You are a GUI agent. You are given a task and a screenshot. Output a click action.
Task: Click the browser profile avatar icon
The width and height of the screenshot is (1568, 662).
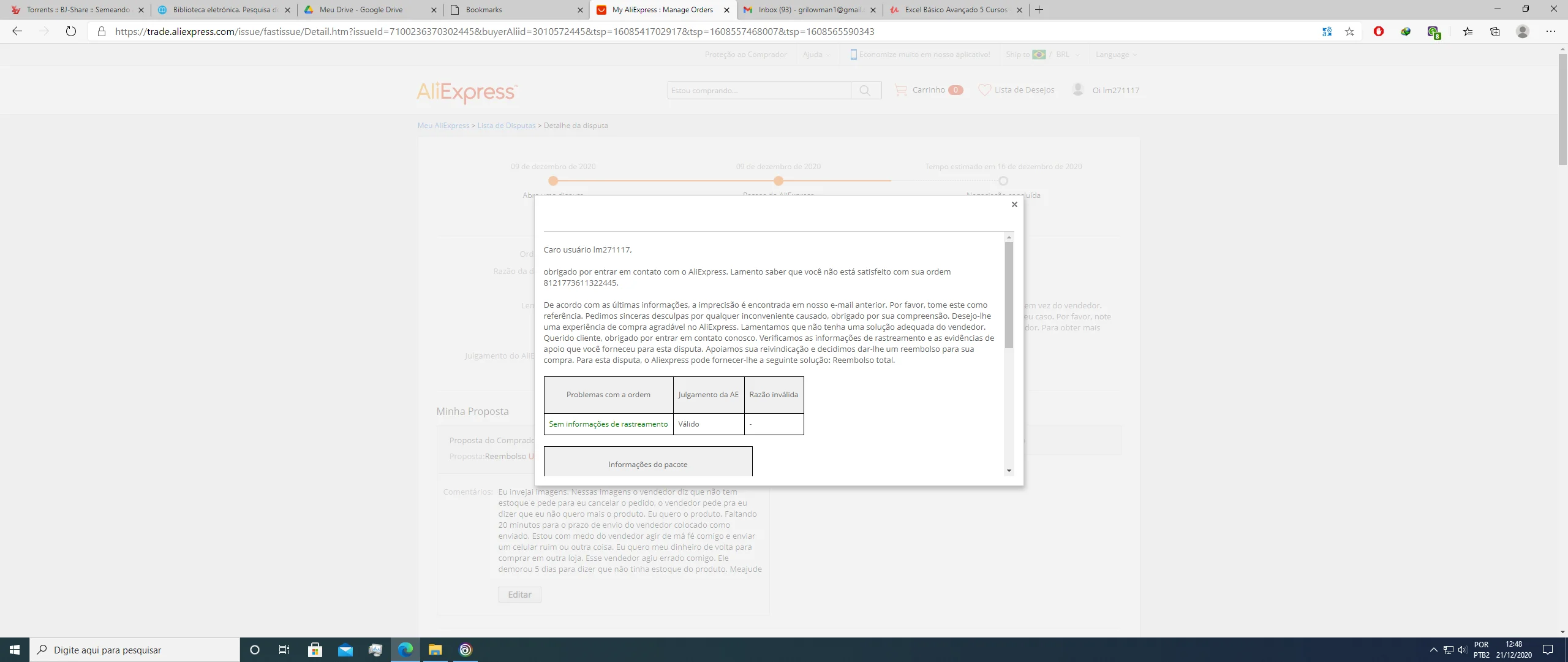point(1522,31)
